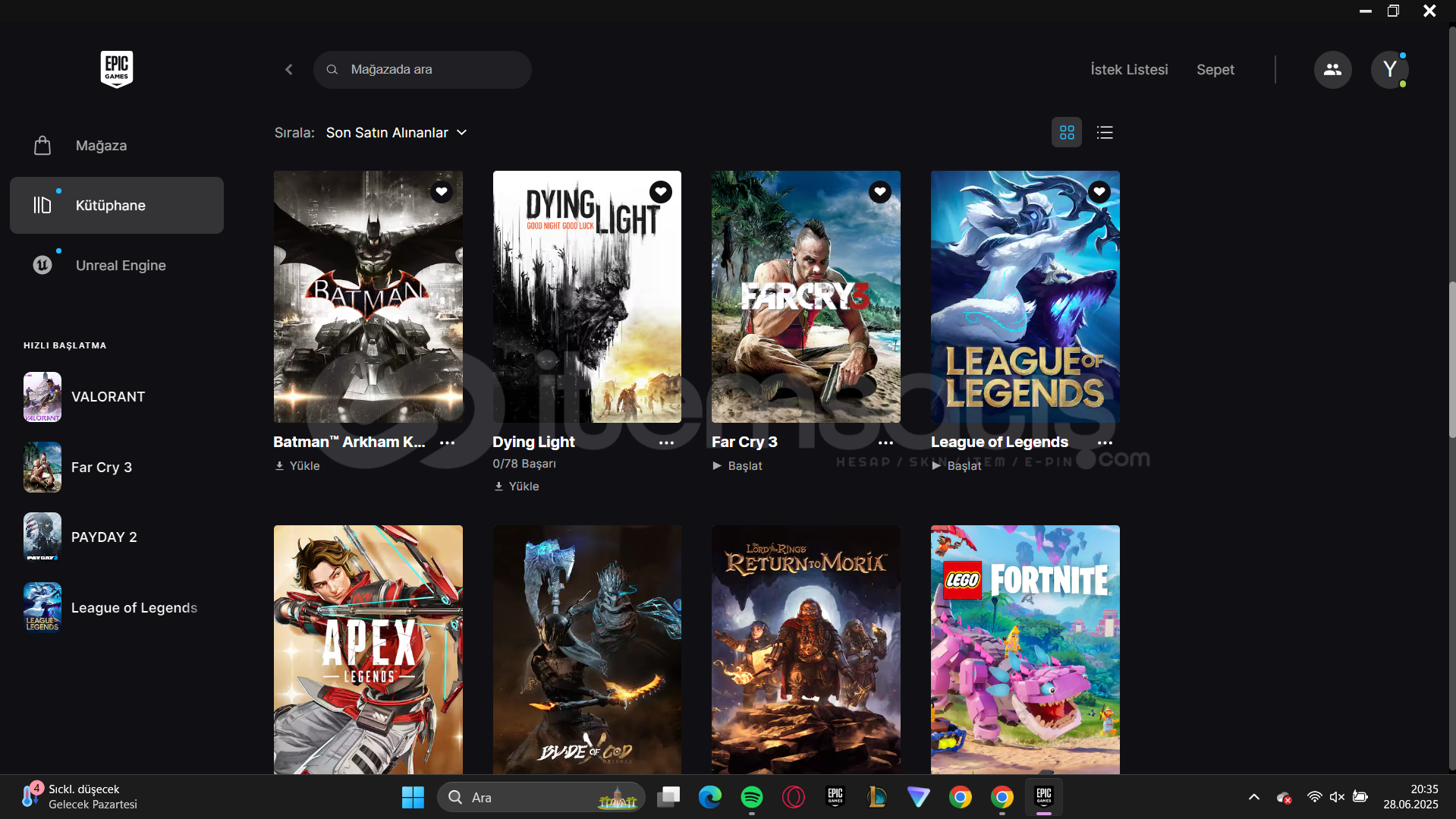Toggle favorite heart on Dying Light
This screenshot has height=819, width=1456.
[x=661, y=192]
